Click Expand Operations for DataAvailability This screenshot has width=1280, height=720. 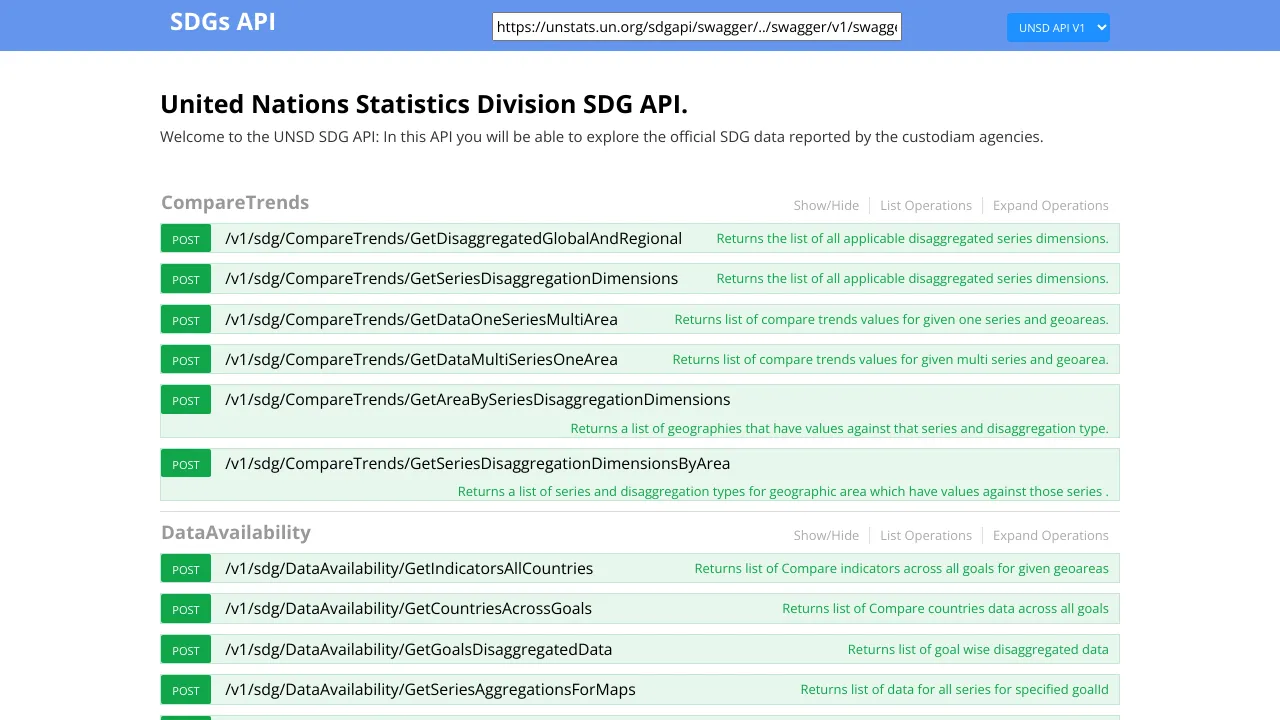click(x=1051, y=535)
